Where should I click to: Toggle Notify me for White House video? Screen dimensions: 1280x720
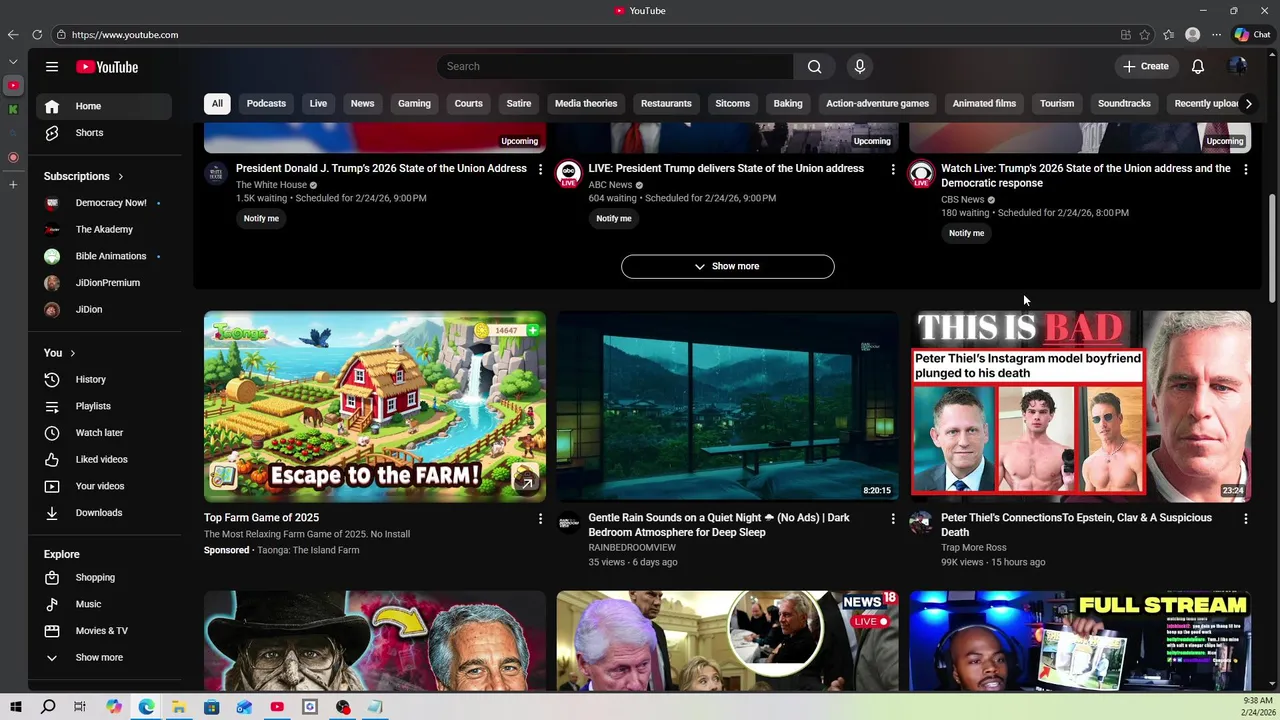coord(261,219)
